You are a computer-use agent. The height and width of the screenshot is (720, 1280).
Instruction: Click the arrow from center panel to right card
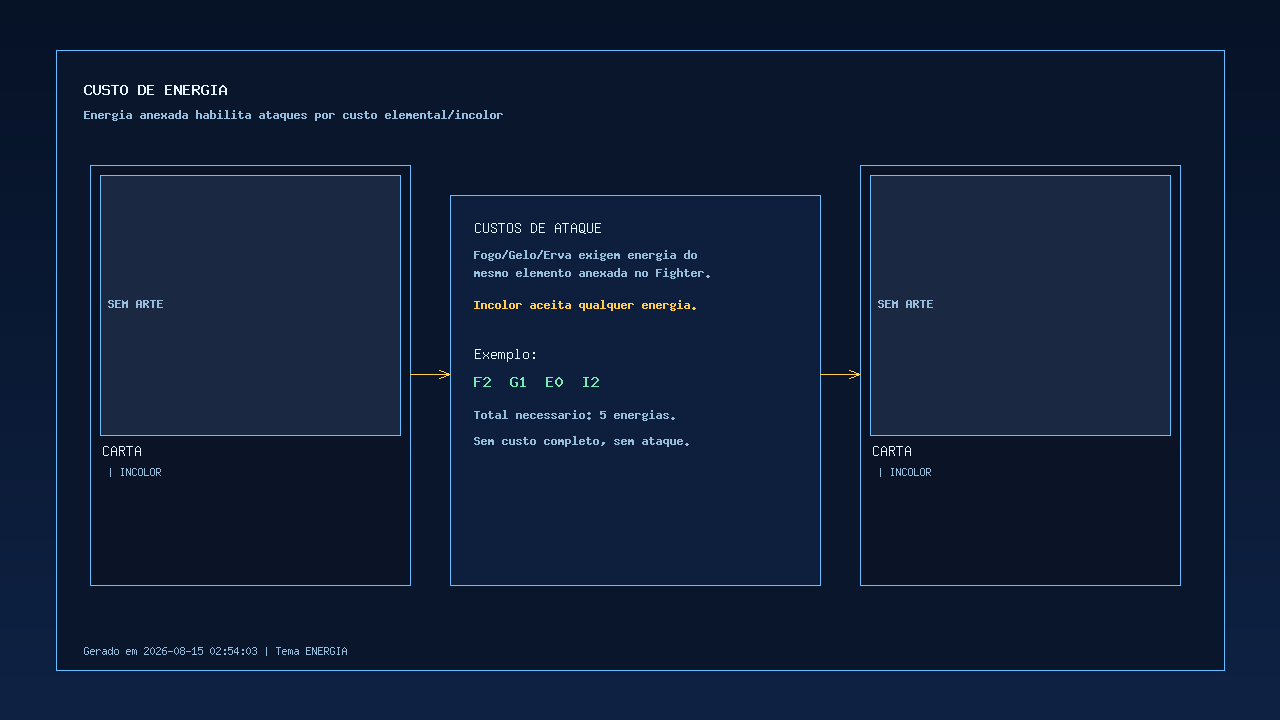pyautogui.click(x=840, y=375)
